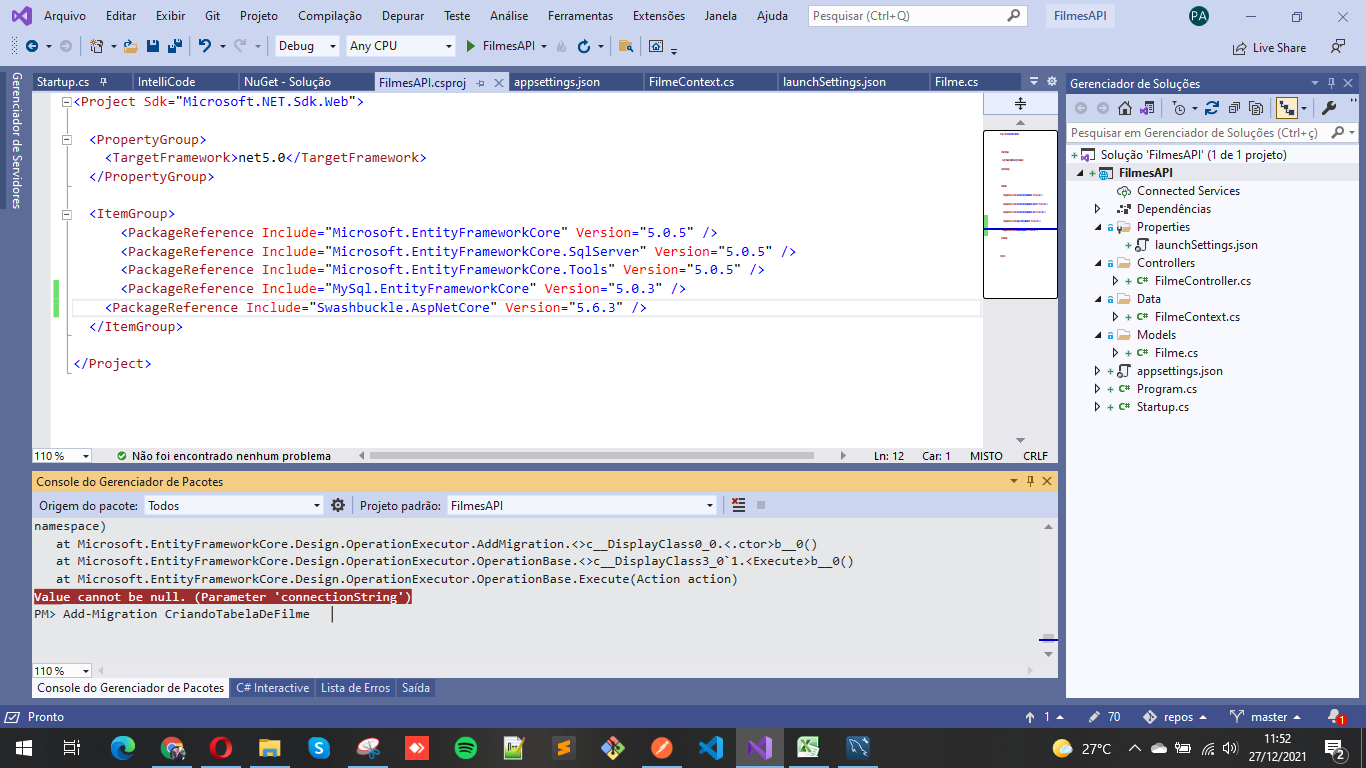
Task: Open Gerenciador de Servidores side tab
Action: click(15, 140)
